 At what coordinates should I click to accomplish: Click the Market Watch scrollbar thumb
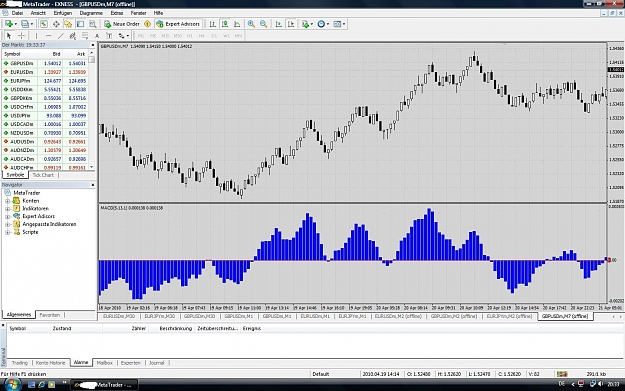pyautogui.click(x=92, y=60)
